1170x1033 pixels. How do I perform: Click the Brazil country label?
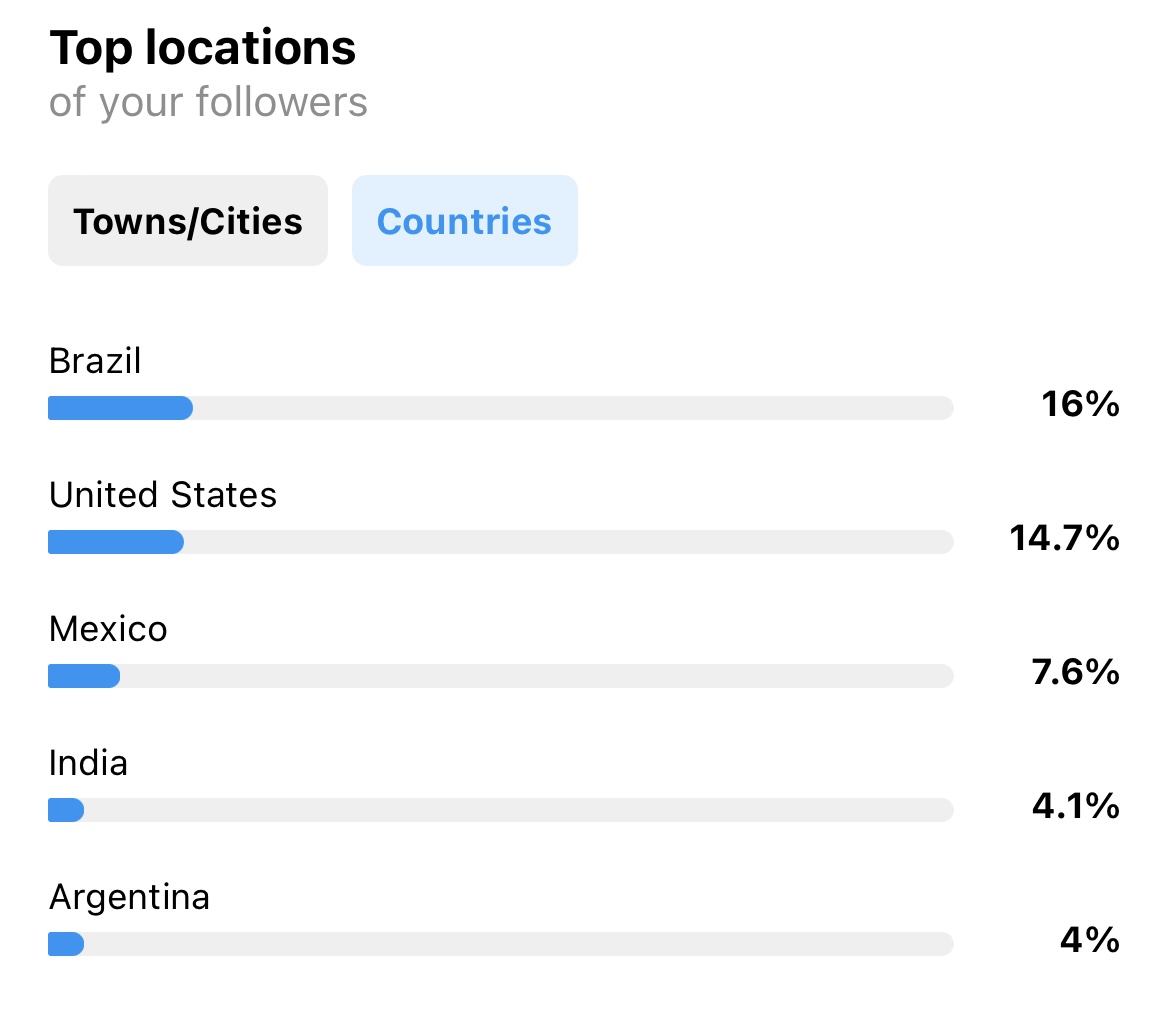(95, 361)
